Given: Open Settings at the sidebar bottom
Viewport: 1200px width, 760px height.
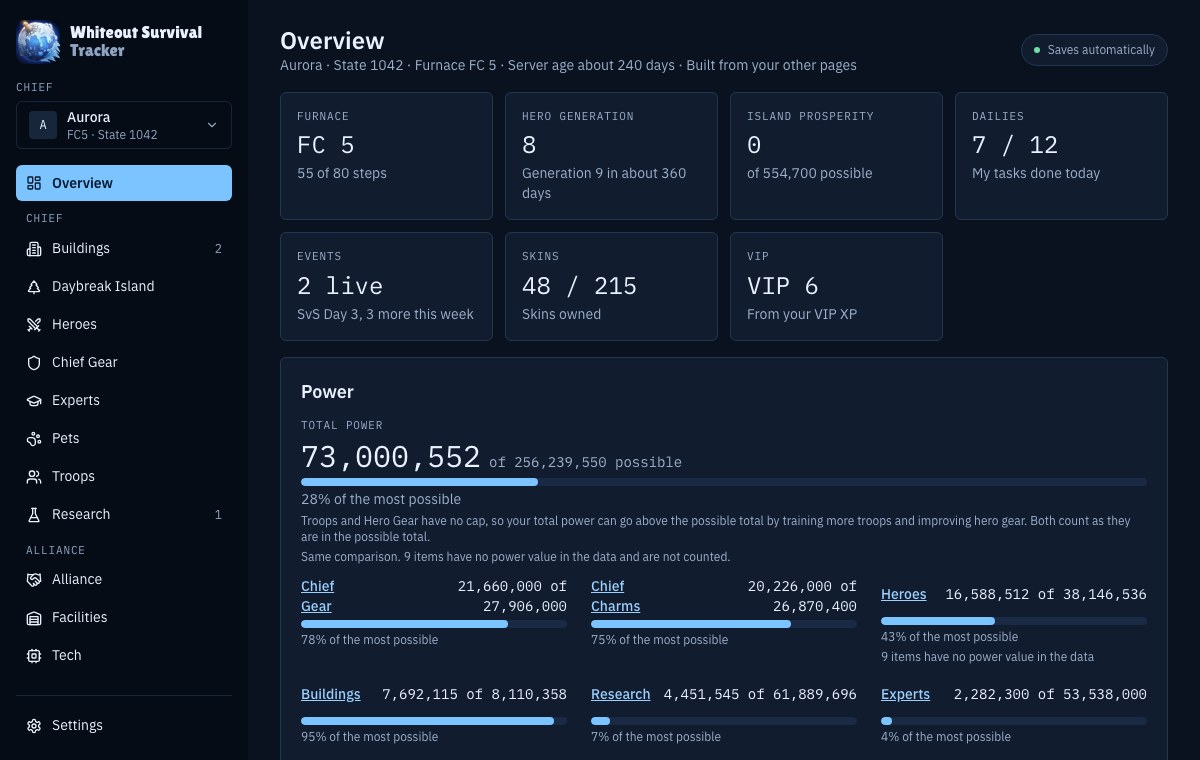Looking at the screenshot, I should (x=124, y=725).
